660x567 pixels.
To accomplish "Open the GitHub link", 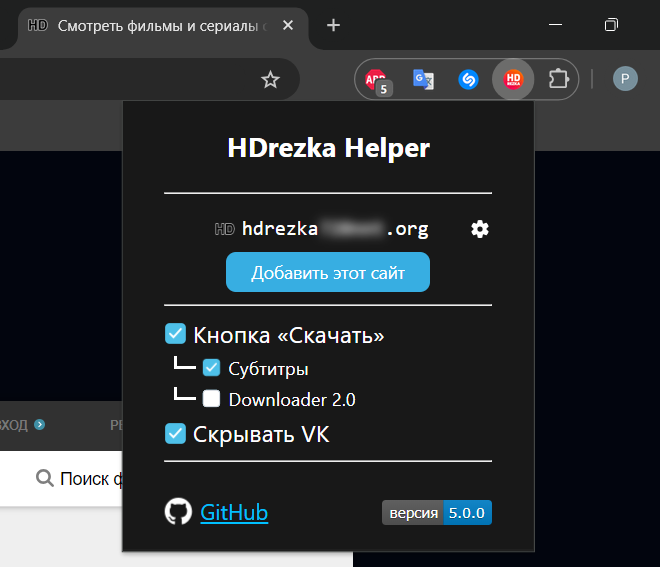I will tap(234, 513).
